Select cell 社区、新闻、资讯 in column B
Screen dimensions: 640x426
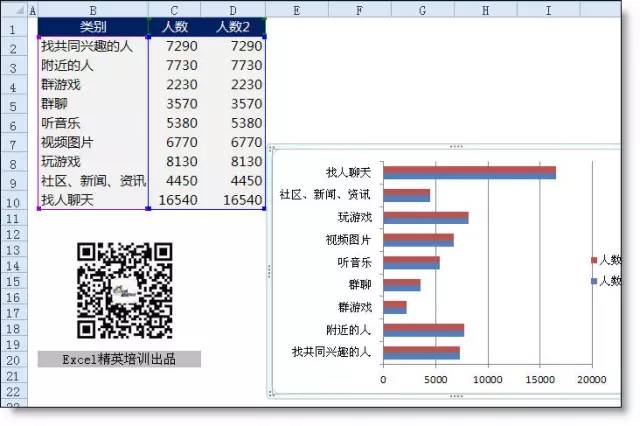93,180
